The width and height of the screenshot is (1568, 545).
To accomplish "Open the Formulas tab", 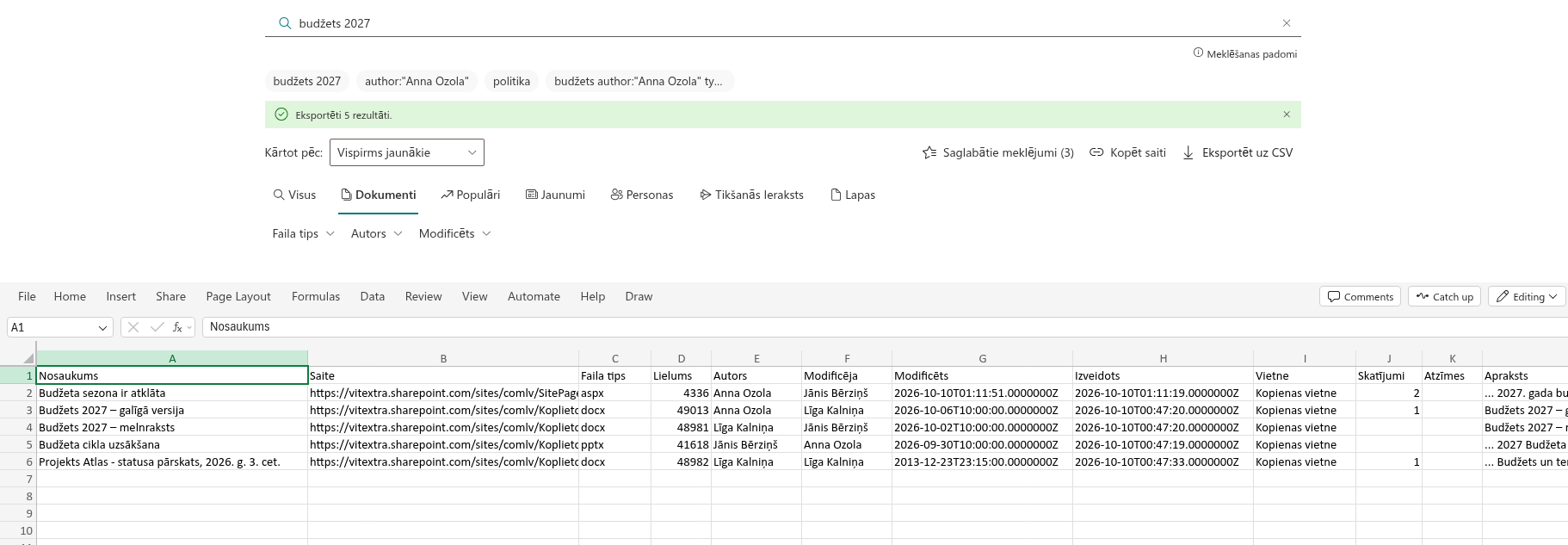I will click(316, 296).
